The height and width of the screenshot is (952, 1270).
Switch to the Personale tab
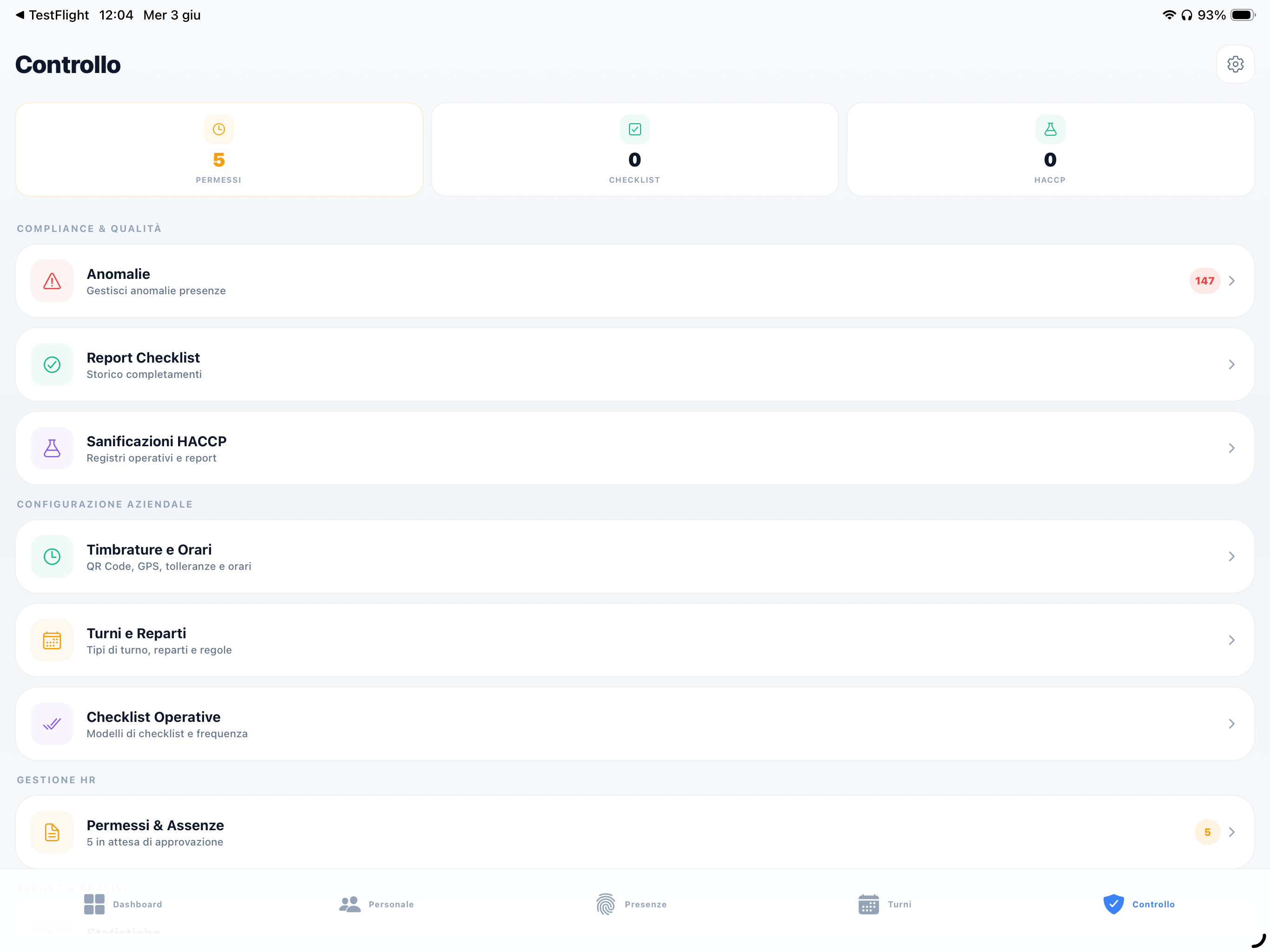[x=376, y=904]
